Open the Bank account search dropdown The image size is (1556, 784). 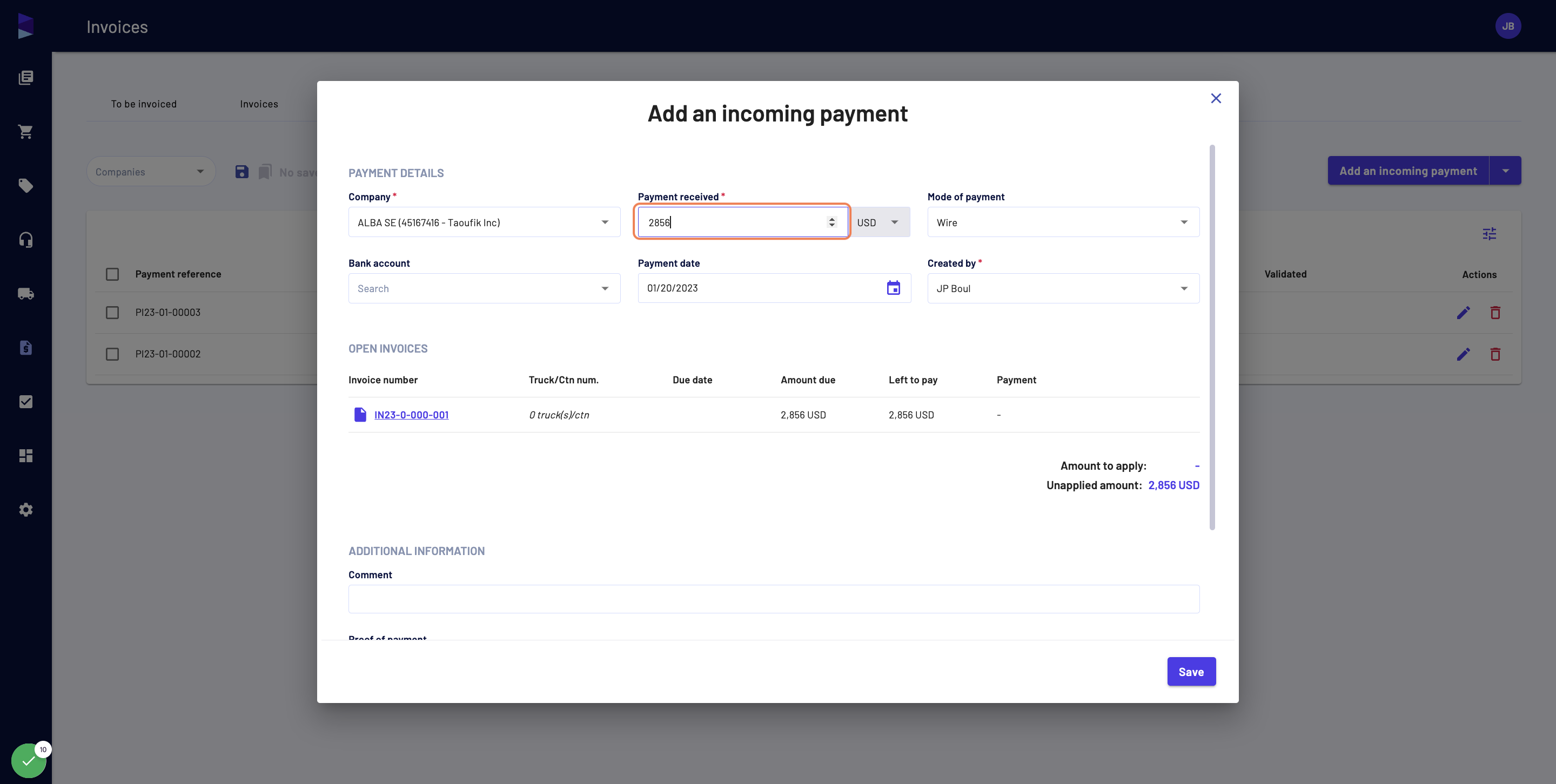click(484, 288)
